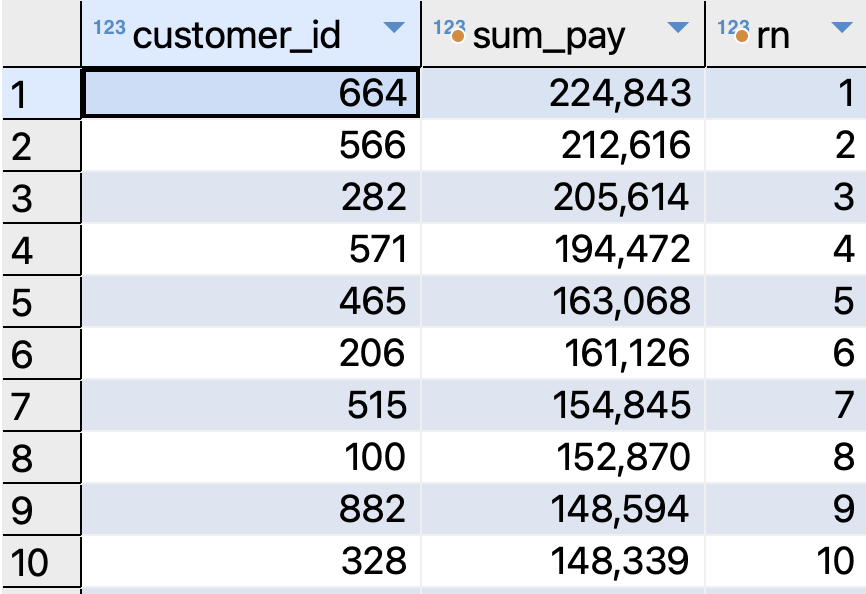Click the sum_pay numeric type icon
Screen dimensions: 866x594
(x=449, y=30)
